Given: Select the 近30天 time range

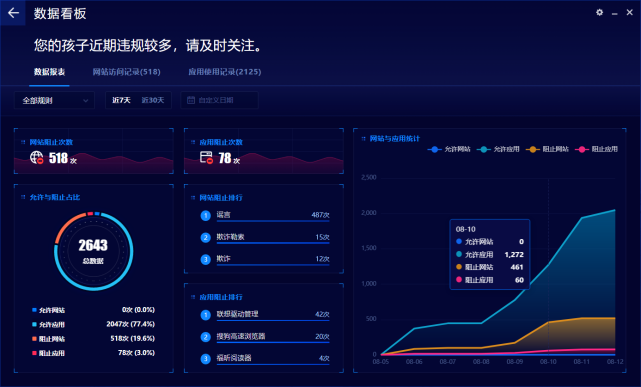Looking at the screenshot, I should (152, 100).
